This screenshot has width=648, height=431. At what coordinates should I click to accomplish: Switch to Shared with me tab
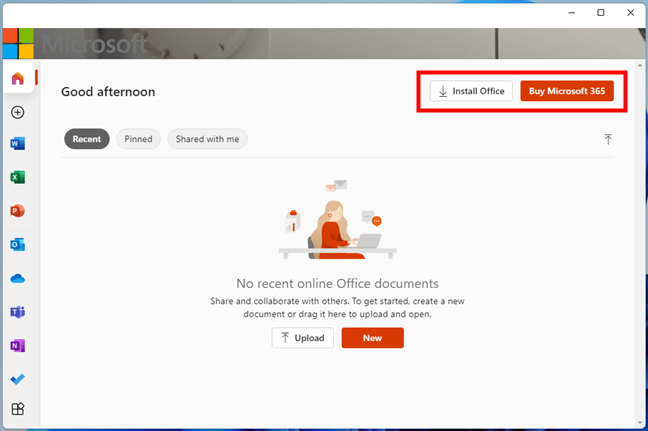click(x=207, y=139)
